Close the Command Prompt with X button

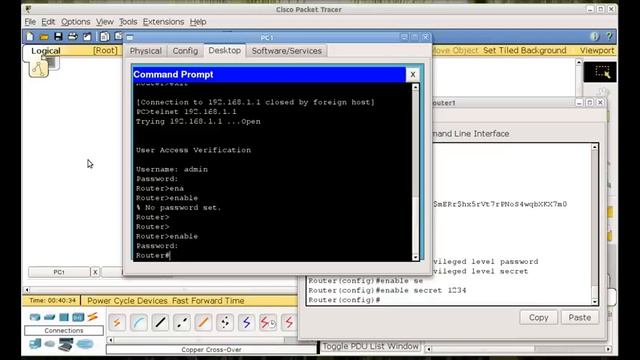(x=413, y=74)
